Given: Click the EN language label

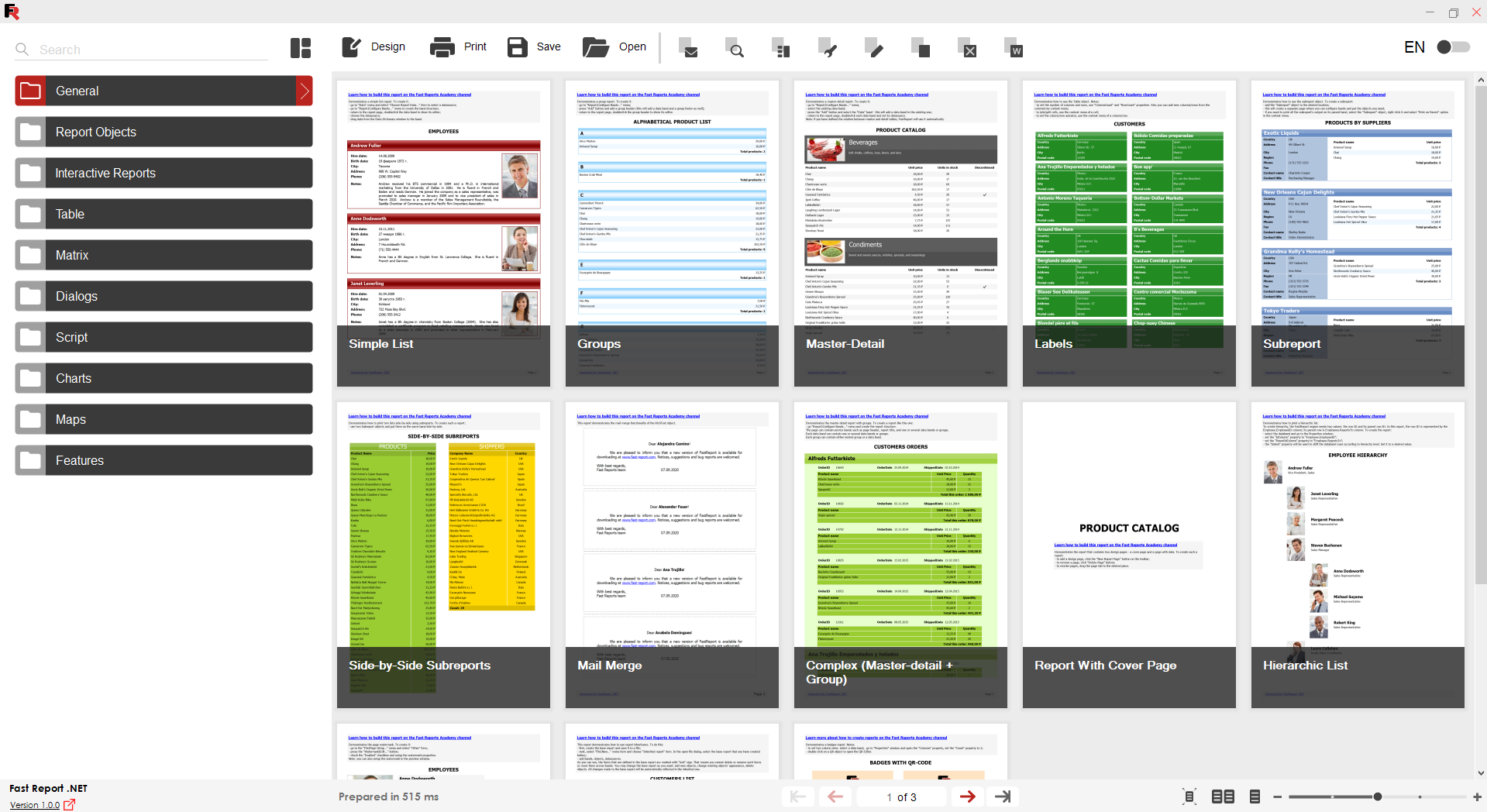Looking at the screenshot, I should point(1414,47).
